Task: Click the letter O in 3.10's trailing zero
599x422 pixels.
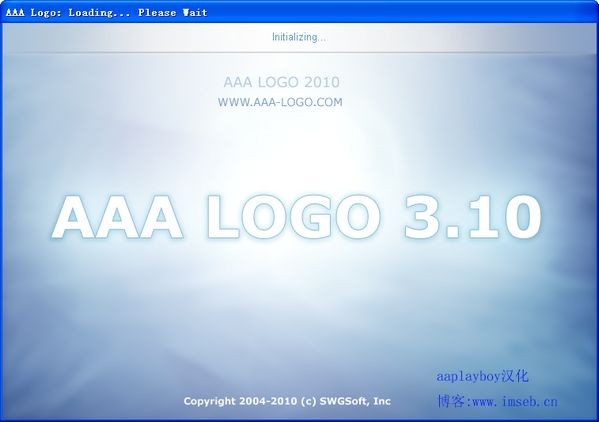Action: [x=524, y=217]
